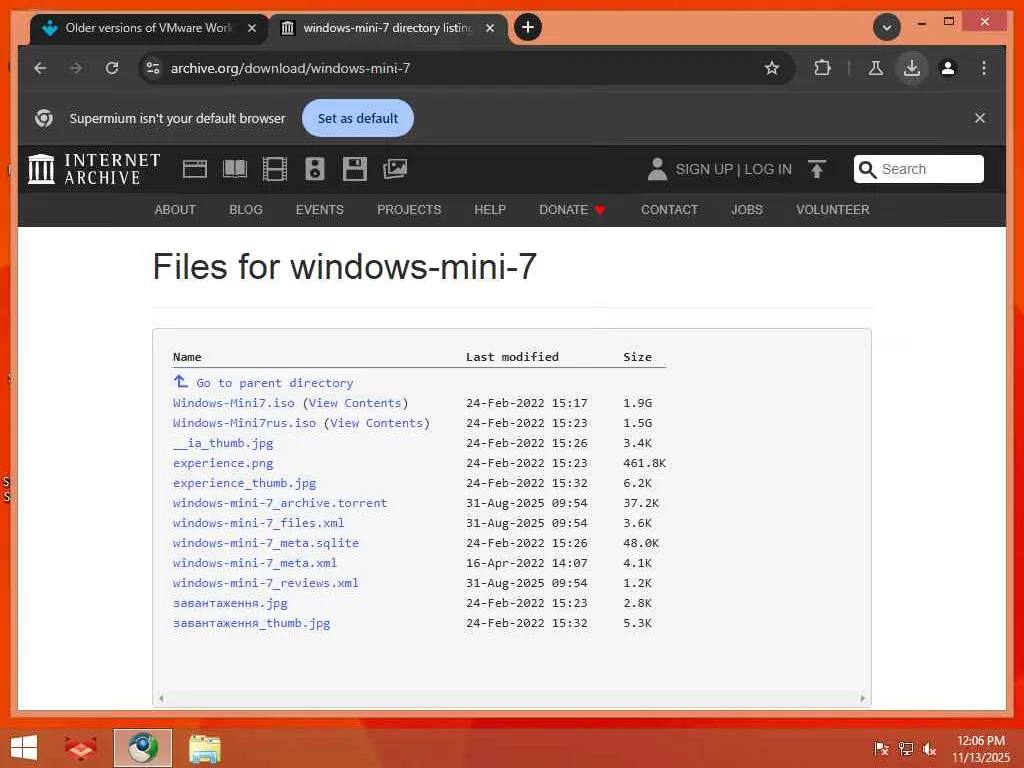Viewport: 1024px width, 768px height.
Task: Open windows-mini-7_meta.xml link
Action: point(255,563)
